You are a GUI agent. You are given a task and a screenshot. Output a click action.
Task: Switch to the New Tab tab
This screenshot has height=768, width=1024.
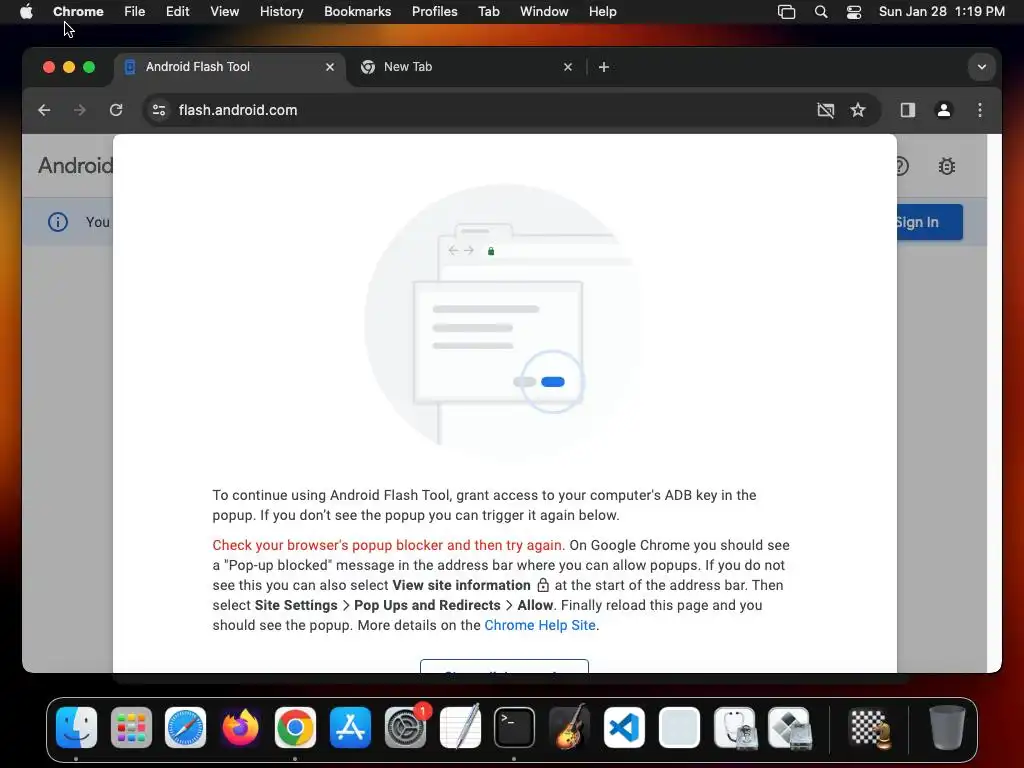467,67
